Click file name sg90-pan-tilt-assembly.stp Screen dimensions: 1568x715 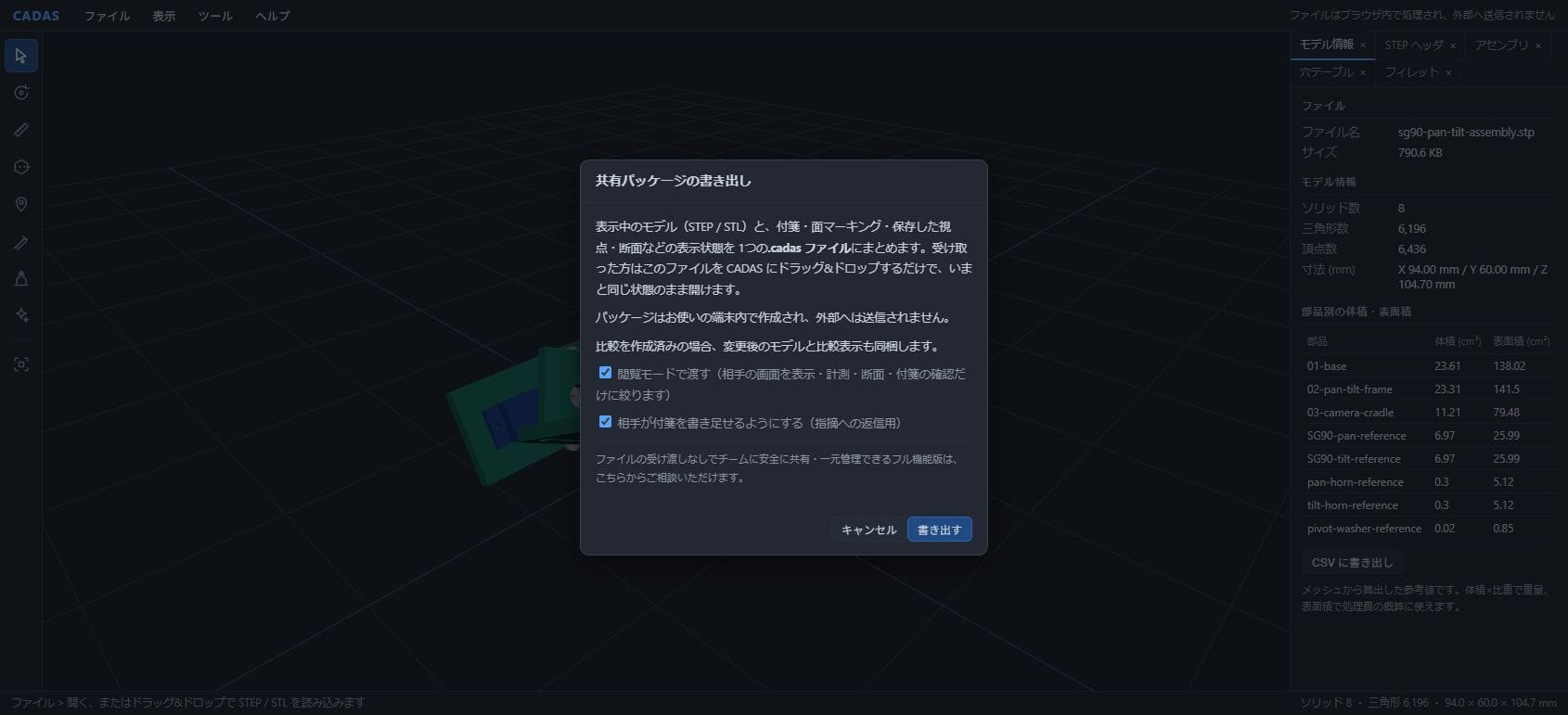click(1466, 133)
